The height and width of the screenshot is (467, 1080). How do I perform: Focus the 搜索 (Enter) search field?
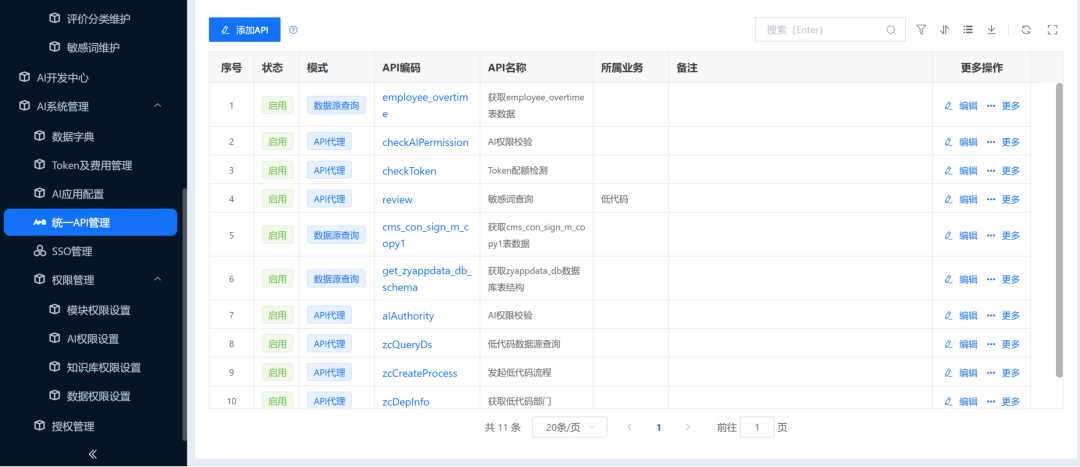(830, 30)
